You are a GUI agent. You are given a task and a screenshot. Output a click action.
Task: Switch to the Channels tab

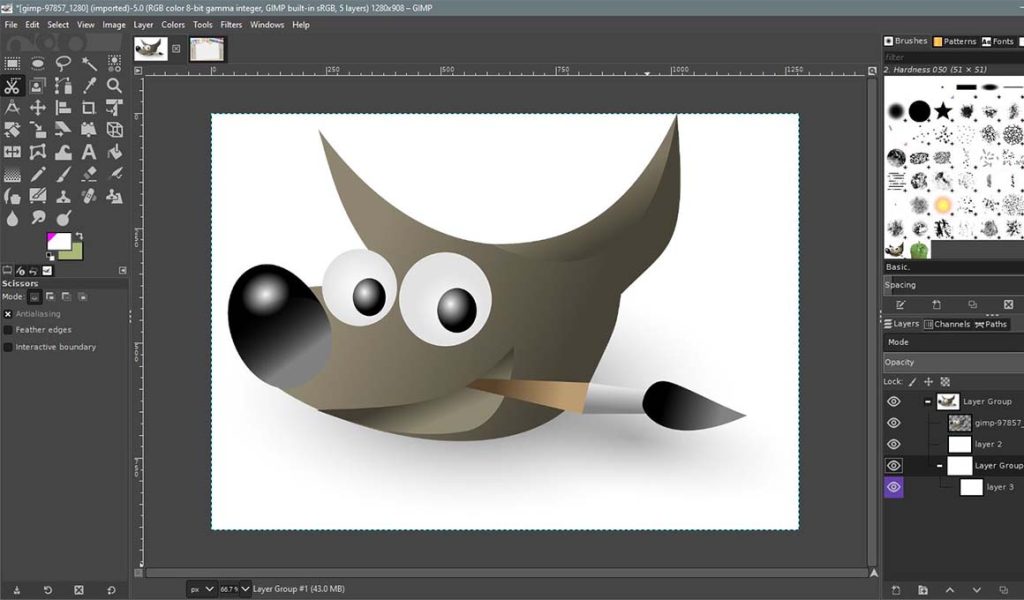[947, 324]
